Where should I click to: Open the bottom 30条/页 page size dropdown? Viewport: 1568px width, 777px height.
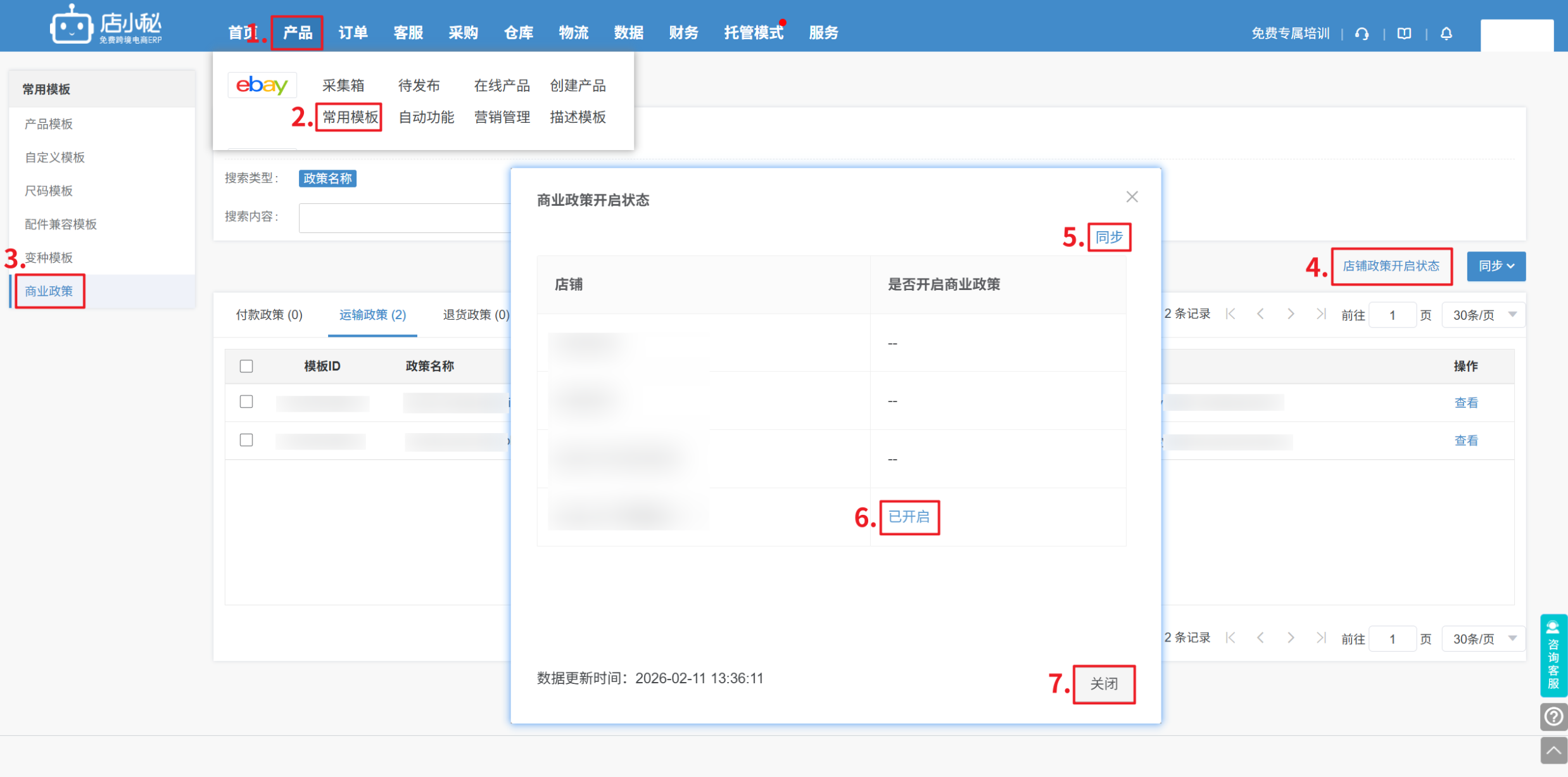click(x=1483, y=639)
